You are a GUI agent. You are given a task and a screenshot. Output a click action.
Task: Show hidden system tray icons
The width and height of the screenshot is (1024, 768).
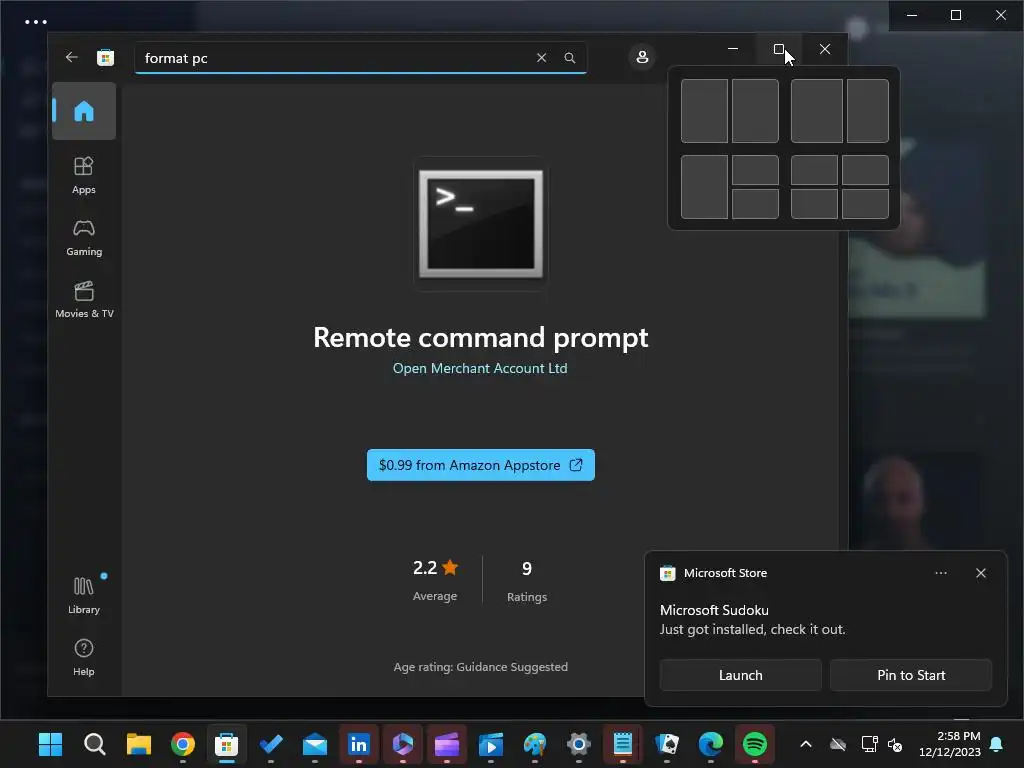tap(806, 744)
